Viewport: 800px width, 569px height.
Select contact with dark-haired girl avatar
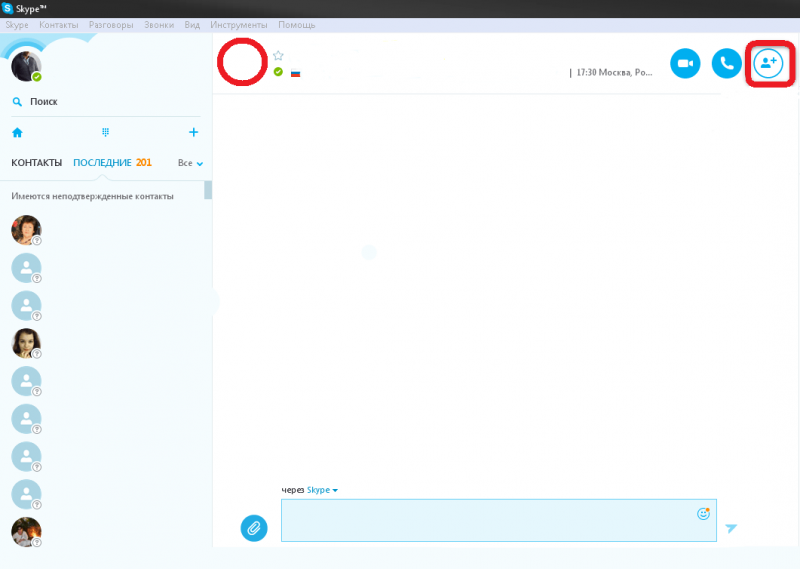[26, 343]
